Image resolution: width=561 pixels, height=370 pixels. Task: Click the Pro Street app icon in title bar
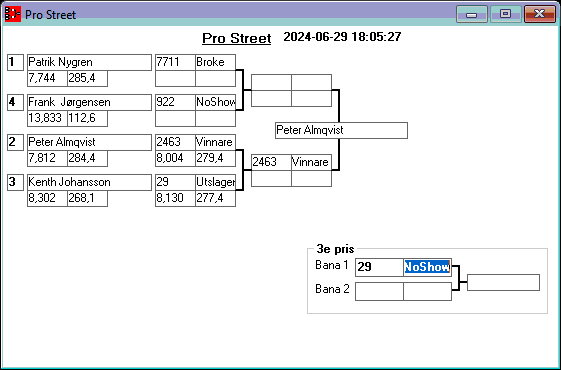[13, 14]
